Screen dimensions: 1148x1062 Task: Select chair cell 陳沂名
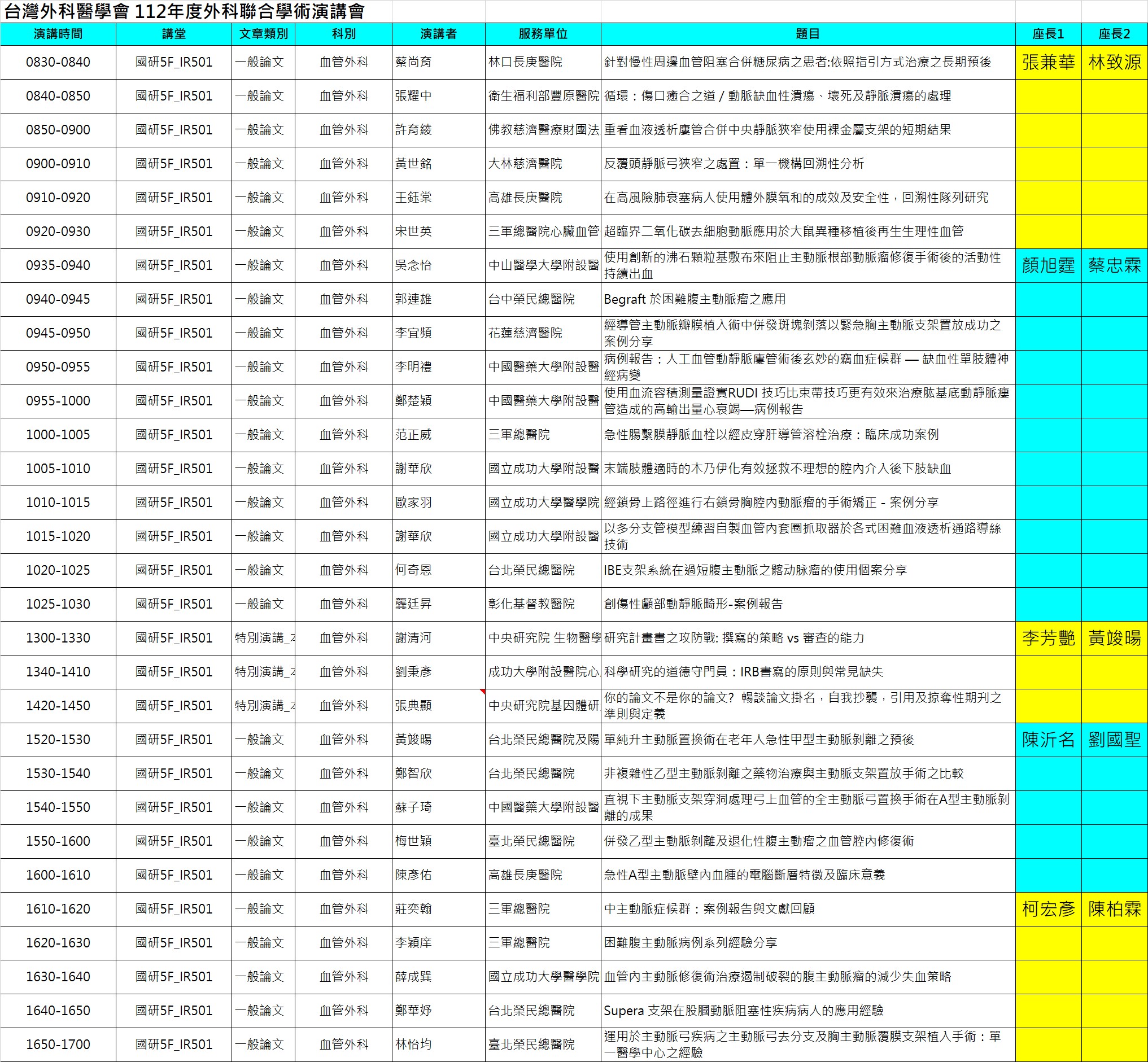point(1049,740)
